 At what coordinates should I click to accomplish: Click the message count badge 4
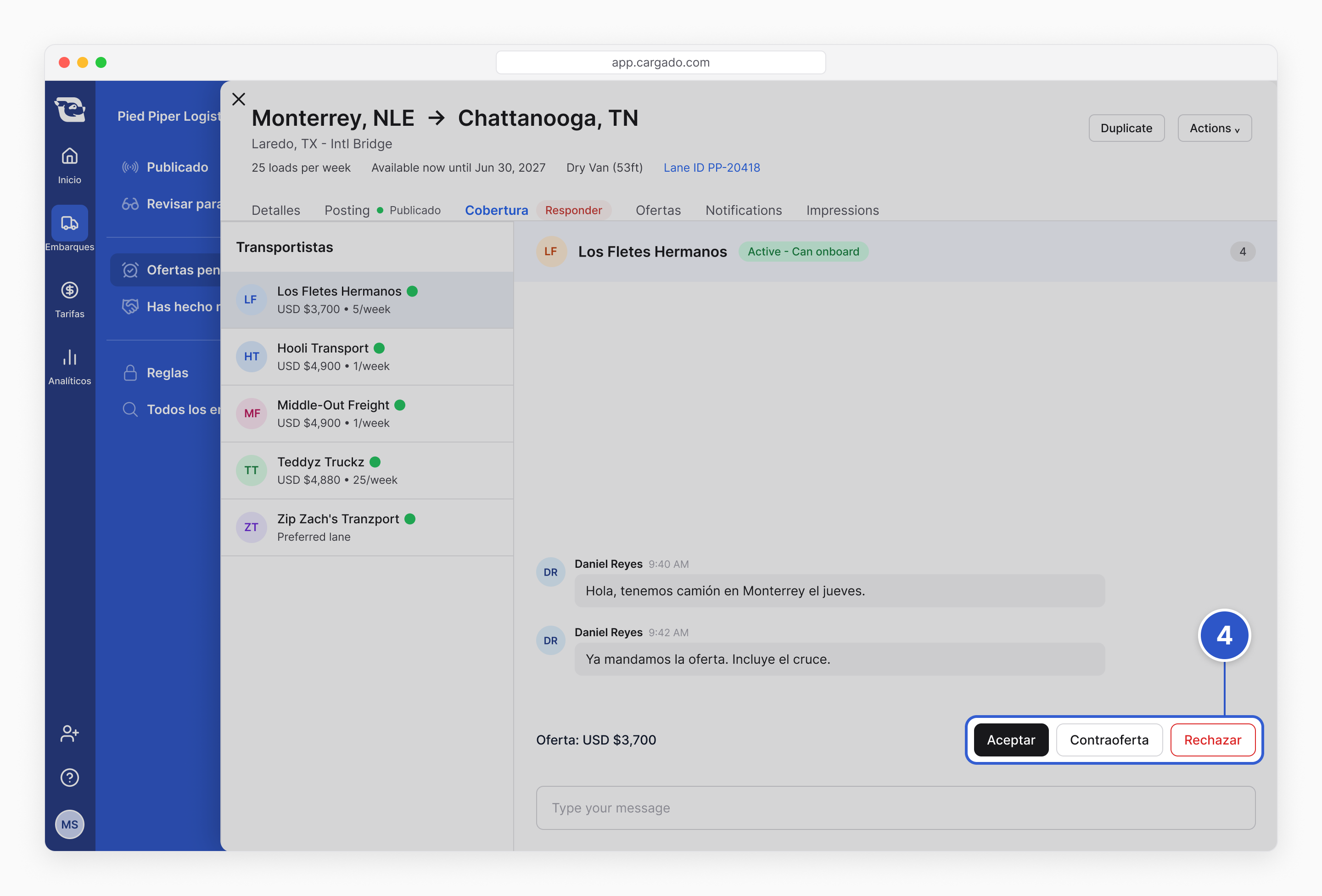coord(1243,252)
